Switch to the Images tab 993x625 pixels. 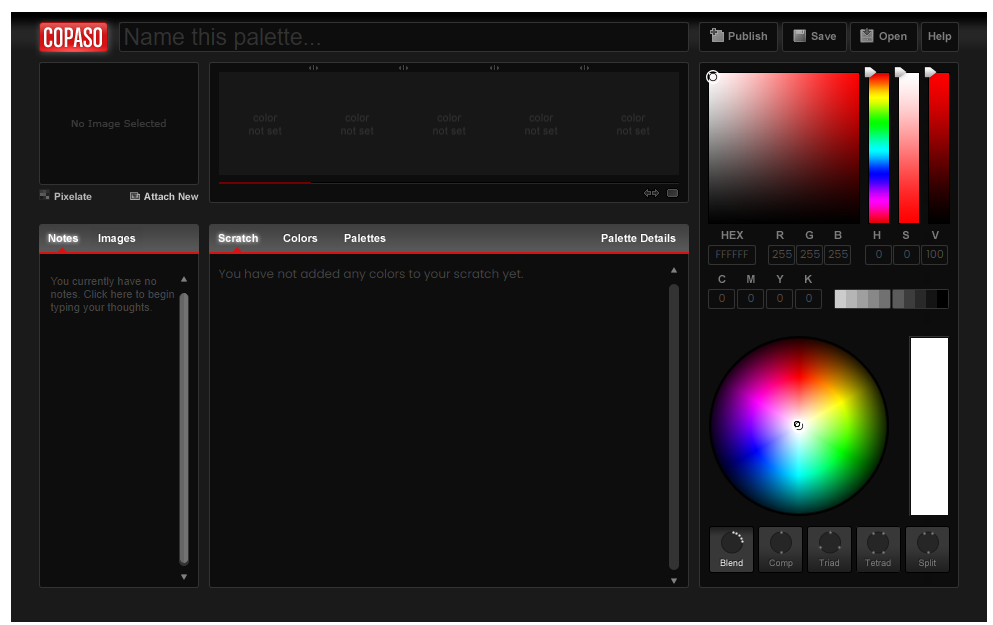[117, 238]
